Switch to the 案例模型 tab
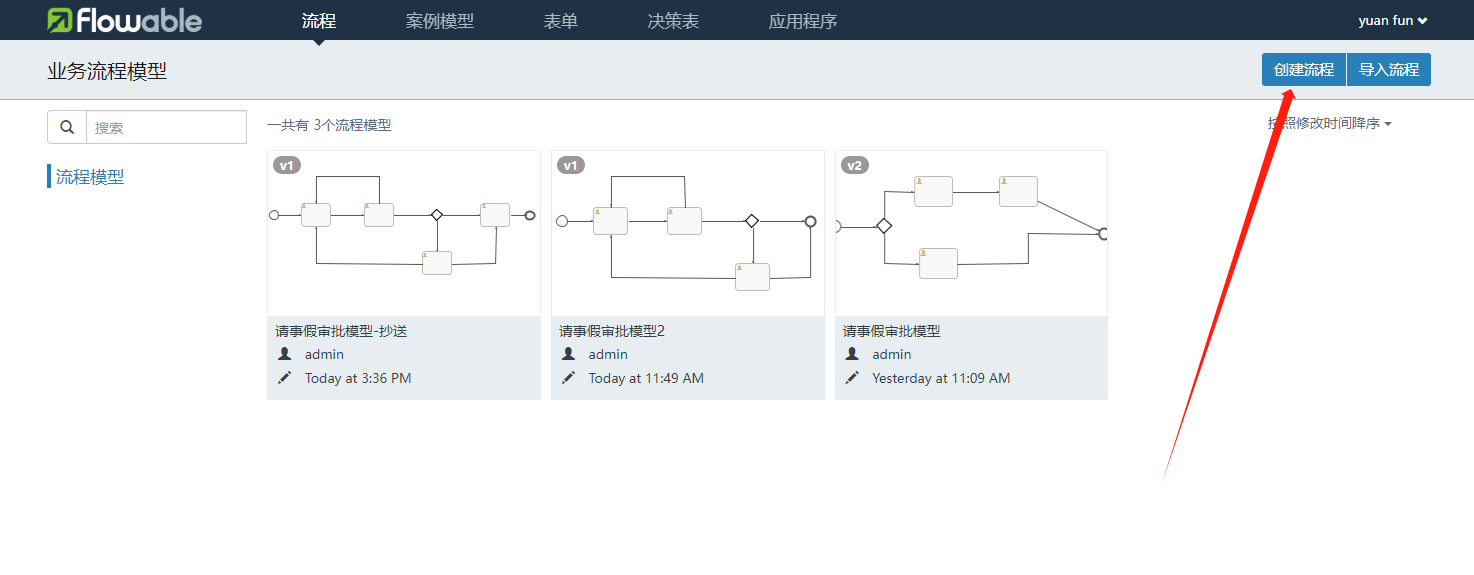The width and height of the screenshot is (1474, 575). [440, 21]
